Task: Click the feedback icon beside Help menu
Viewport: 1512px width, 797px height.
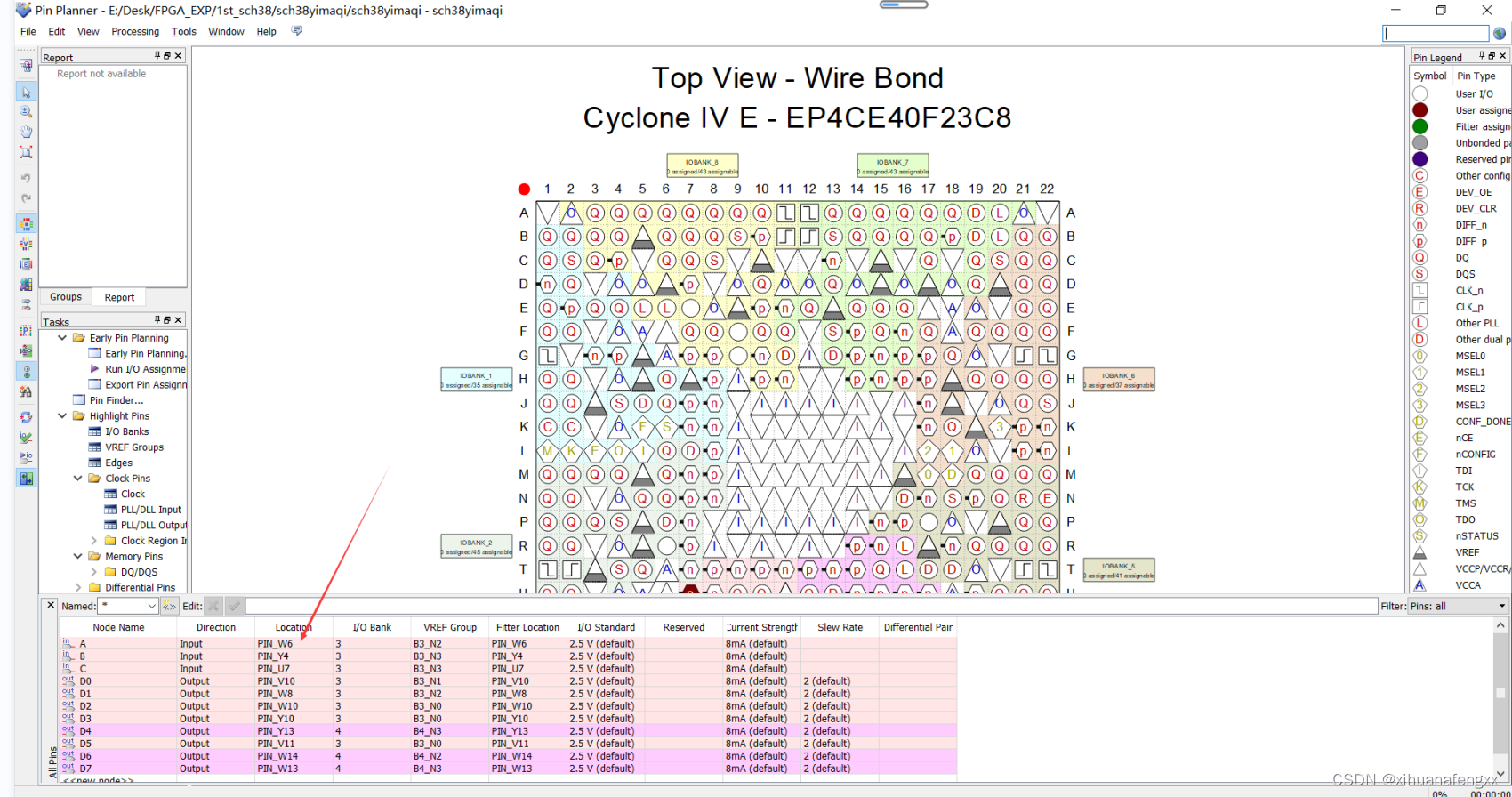Action: (297, 31)
